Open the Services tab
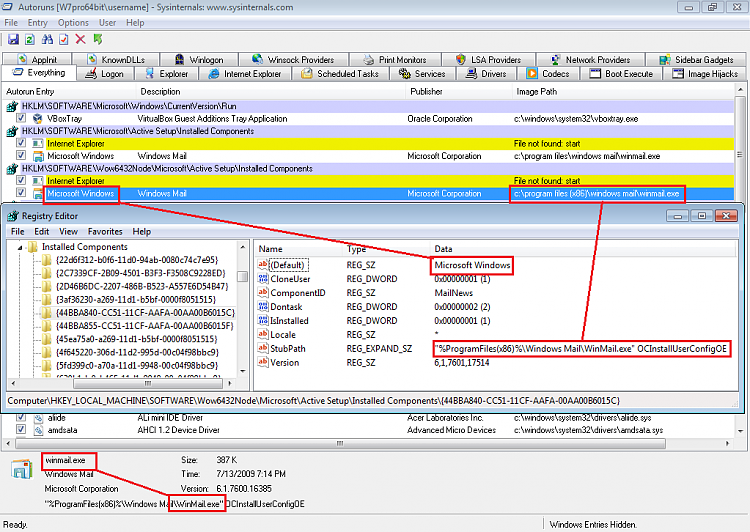Image resolution: width=750 pixels, height=532 pixels. click(x=422, y=74)
